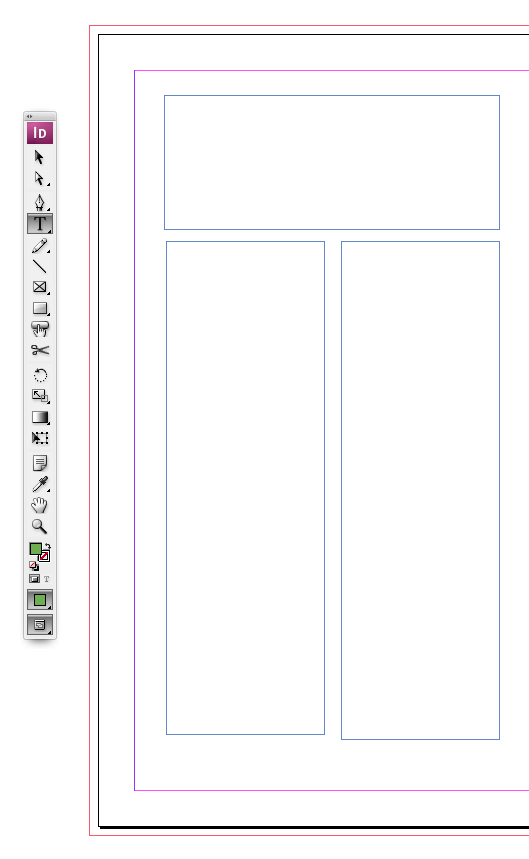The image size is (529, 859).
Task: Swap fill and stroke with curved arrow
Action: point(48,546)
